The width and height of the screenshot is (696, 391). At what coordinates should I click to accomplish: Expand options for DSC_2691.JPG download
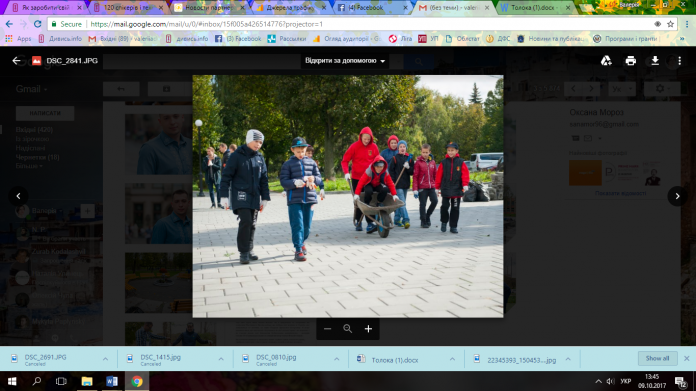coord(105,359)
